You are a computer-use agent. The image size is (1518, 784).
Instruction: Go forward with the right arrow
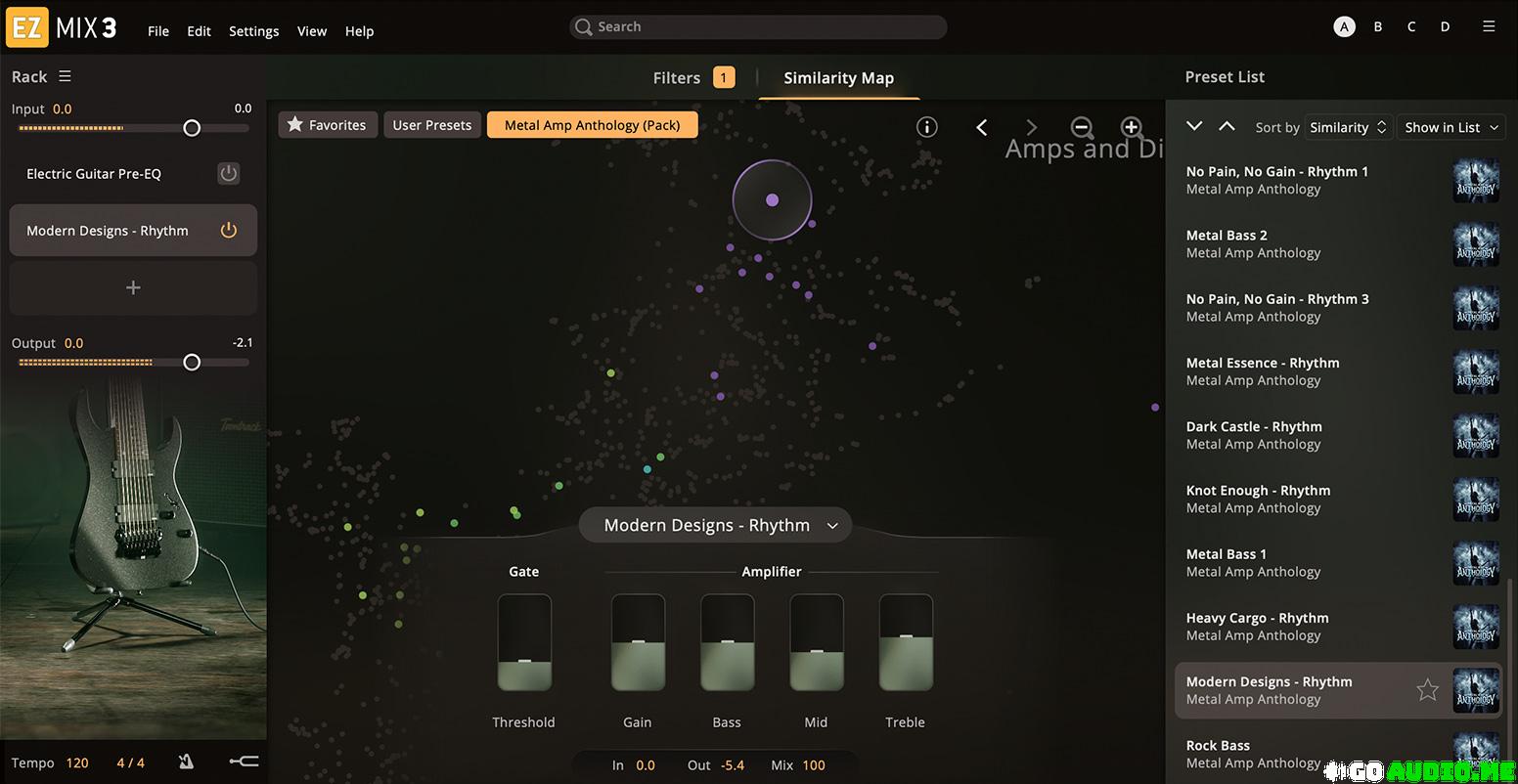(x=1032, y=127)
